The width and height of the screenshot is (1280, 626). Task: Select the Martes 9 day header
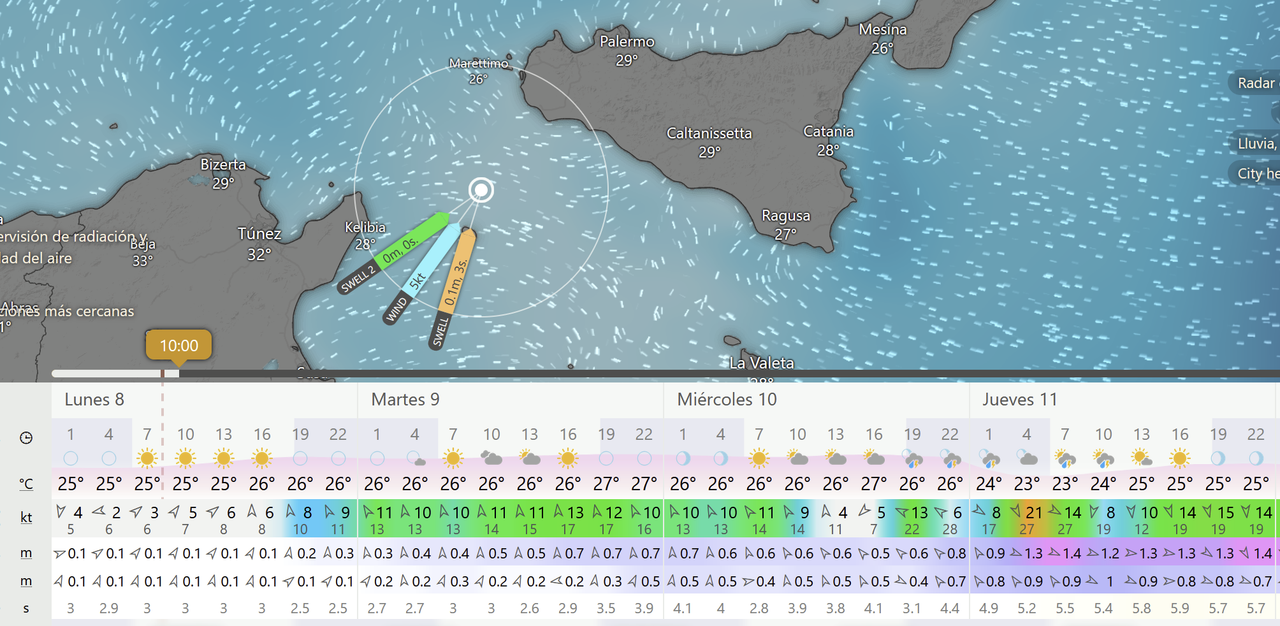tap(405, 399)
